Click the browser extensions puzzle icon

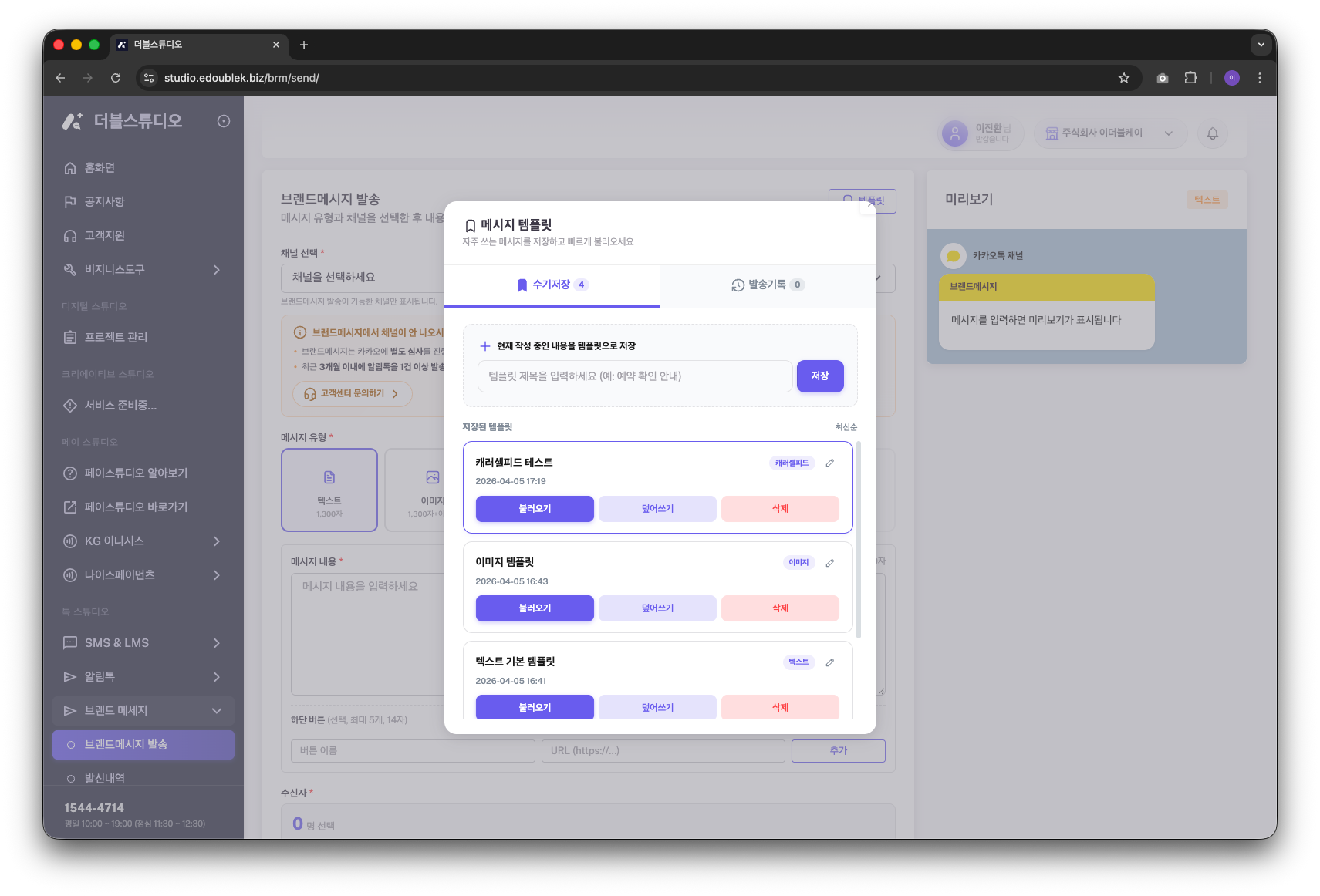(1190, 78)
